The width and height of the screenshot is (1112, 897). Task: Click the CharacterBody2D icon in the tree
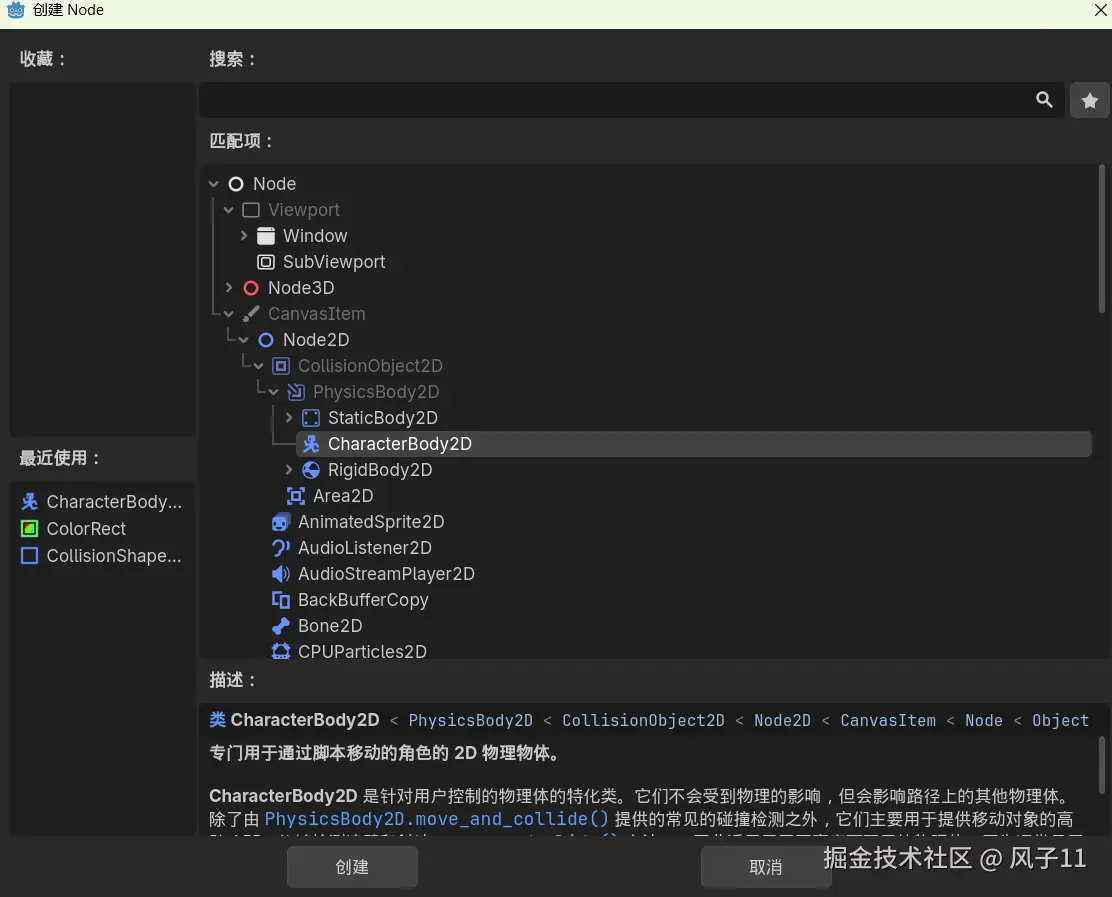coord(311,444)
